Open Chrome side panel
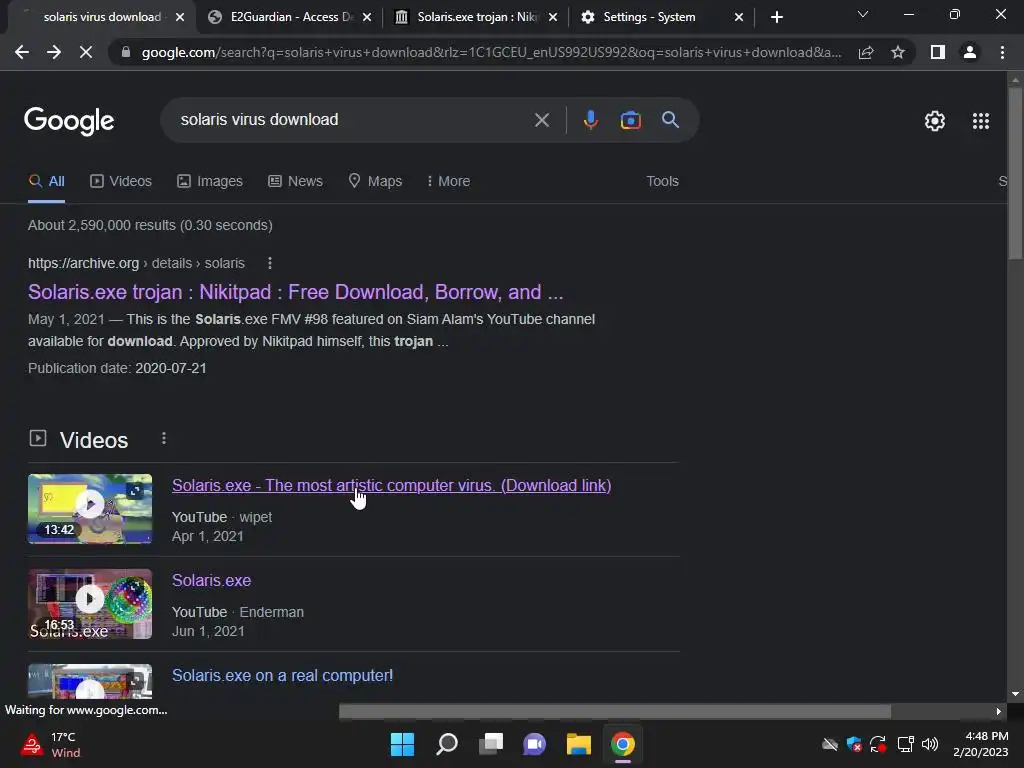This screenshot has height=768, width=1024. tap(938, 52)
